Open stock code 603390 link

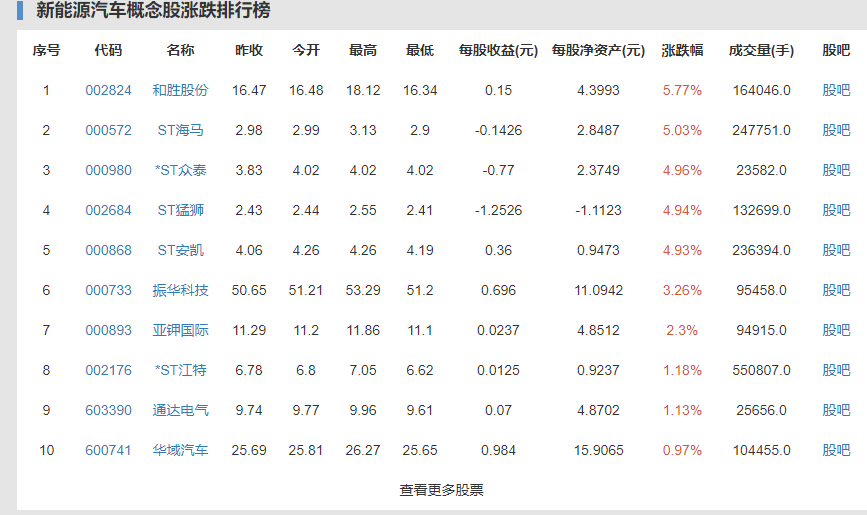[x=108, y=410]
